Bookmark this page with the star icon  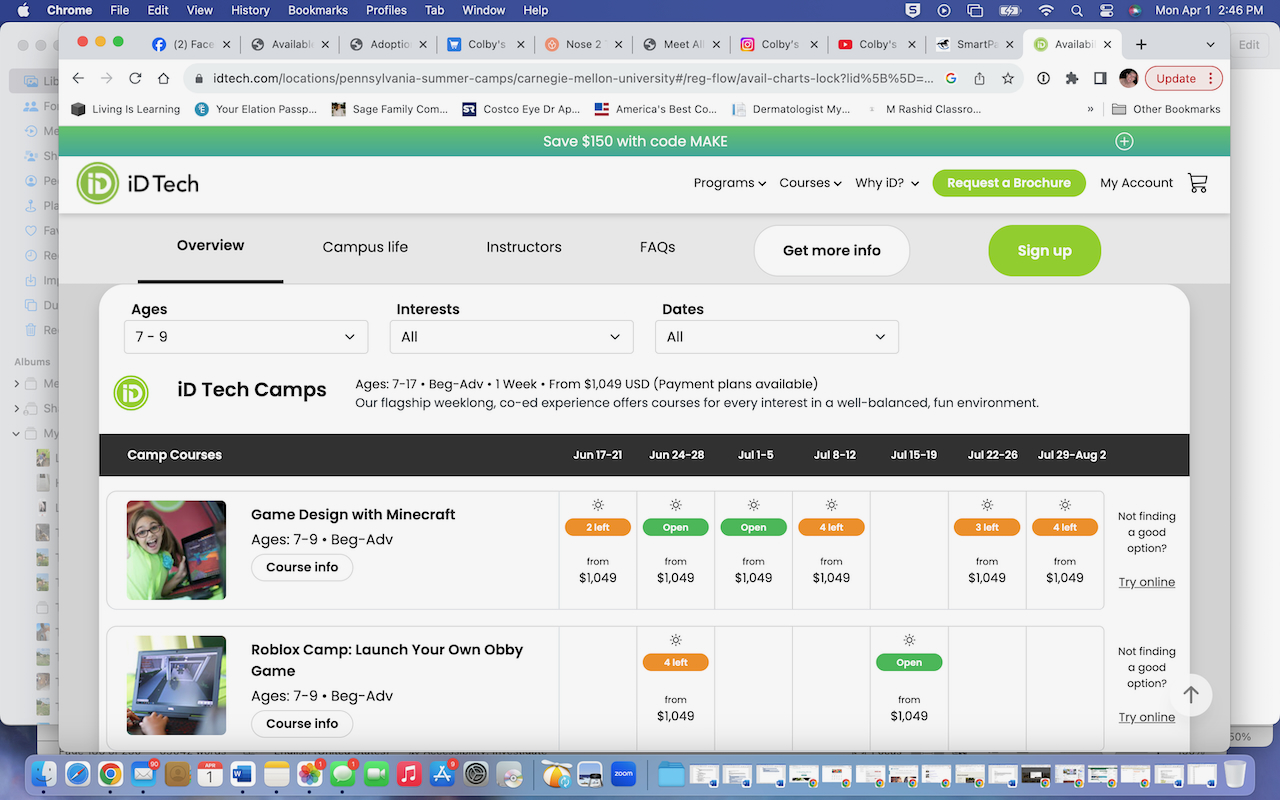(1008, 78)
